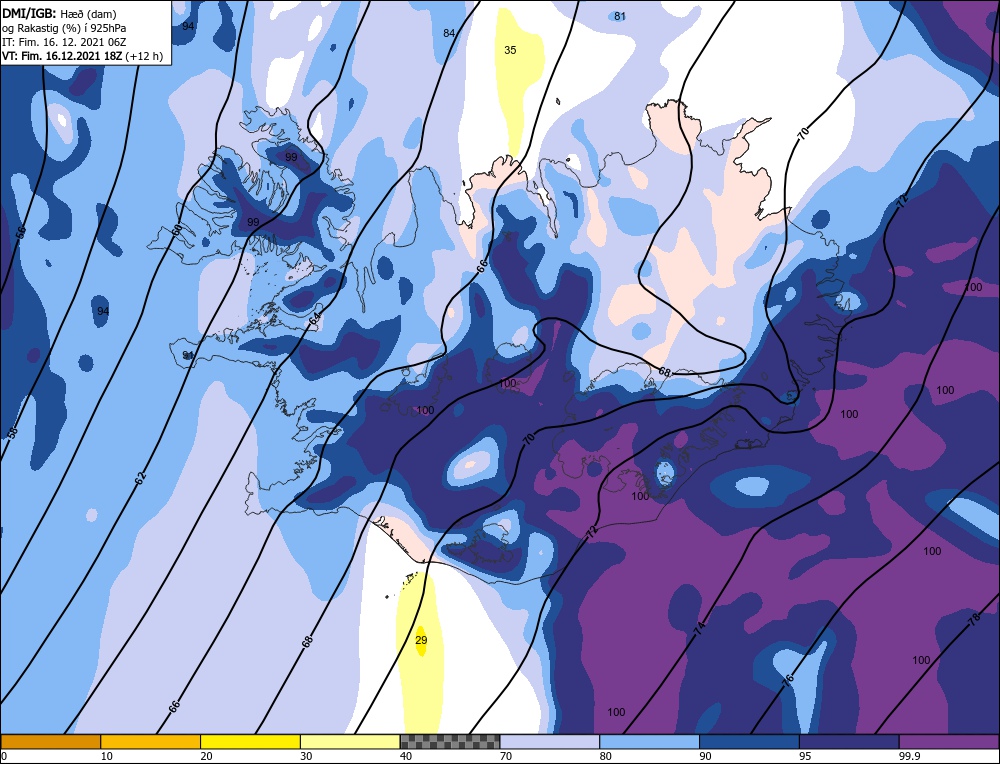Viewport: 1000px width, 764px height.
Task: Click the '76' contour label
Action: pyautogui.click(x=788, y=679)
